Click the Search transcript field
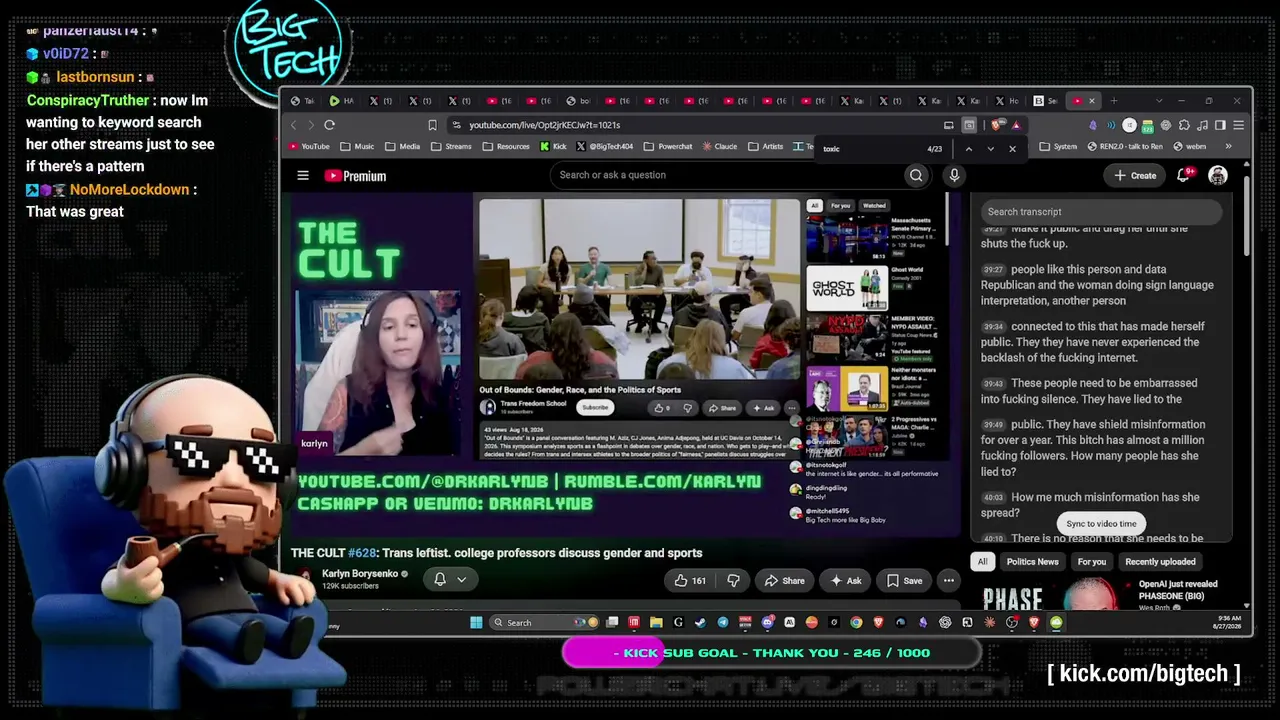The width and height of the screenshot is (1280, 720). [1100, 212]
